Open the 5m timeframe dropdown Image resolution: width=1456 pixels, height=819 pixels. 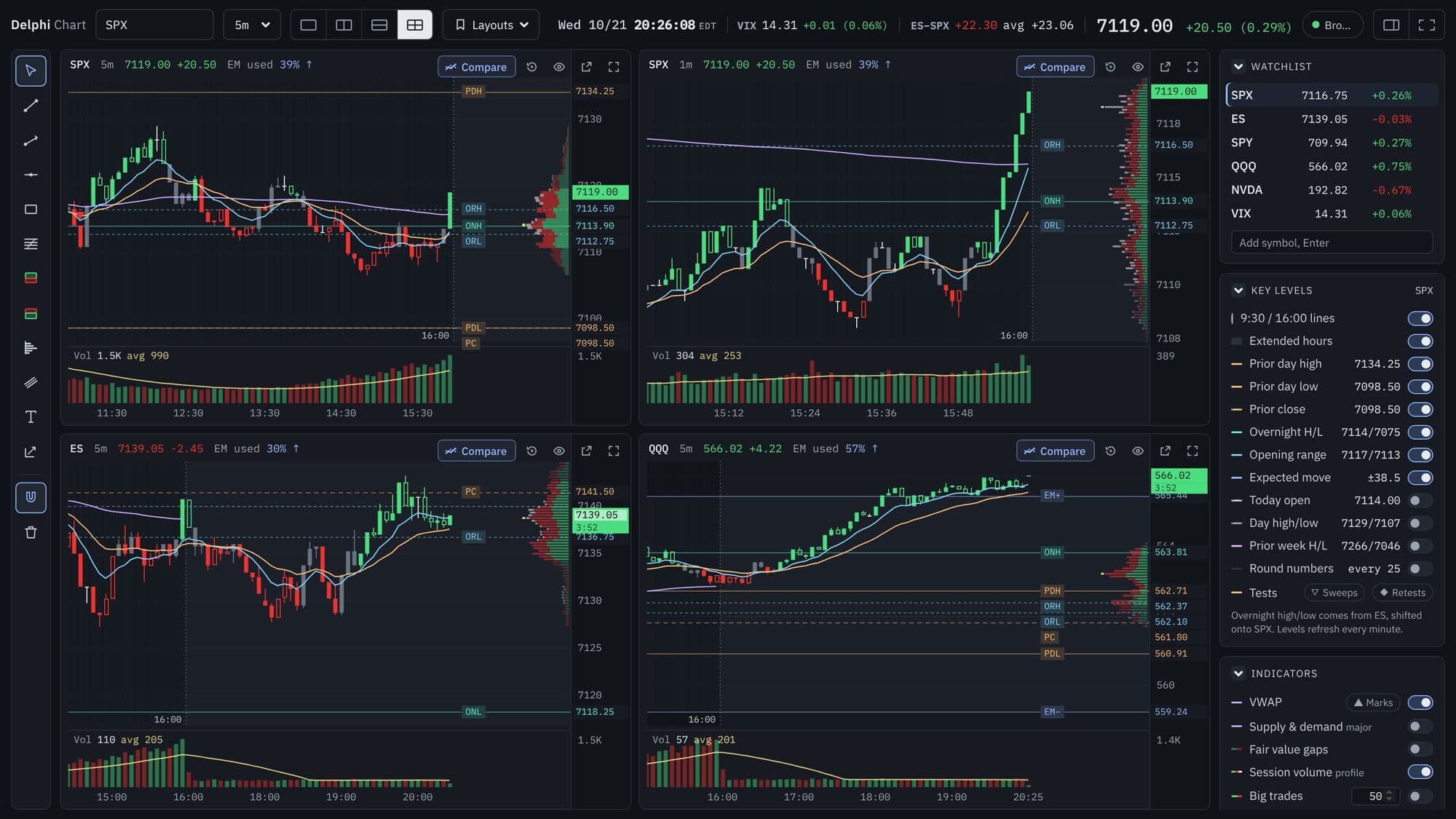coord(252,25)
